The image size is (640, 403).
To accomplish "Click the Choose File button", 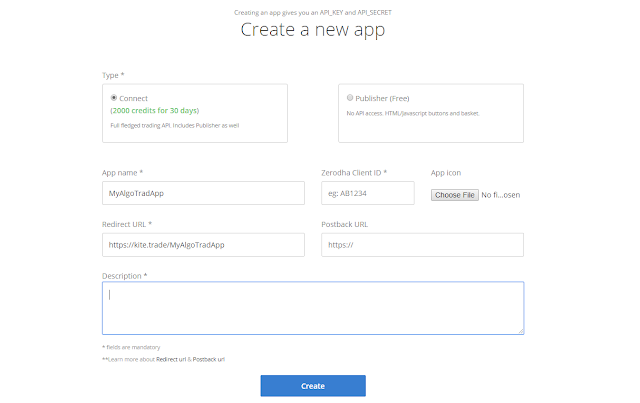I will point(455,195).
